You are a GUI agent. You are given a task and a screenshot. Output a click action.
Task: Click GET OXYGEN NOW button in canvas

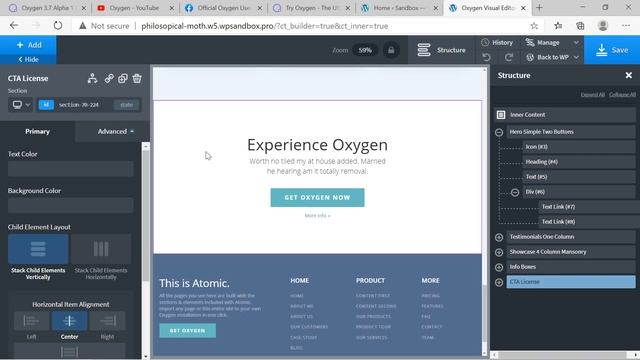click(x=317, y=198)
